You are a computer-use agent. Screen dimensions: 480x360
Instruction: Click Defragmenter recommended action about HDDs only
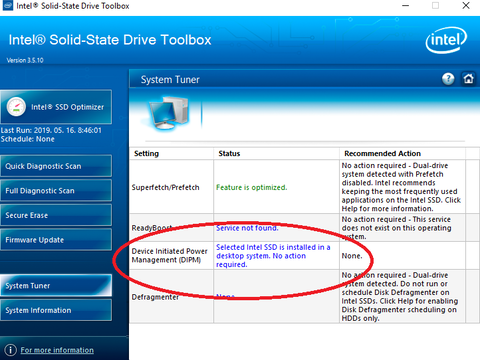pos(400,297)
